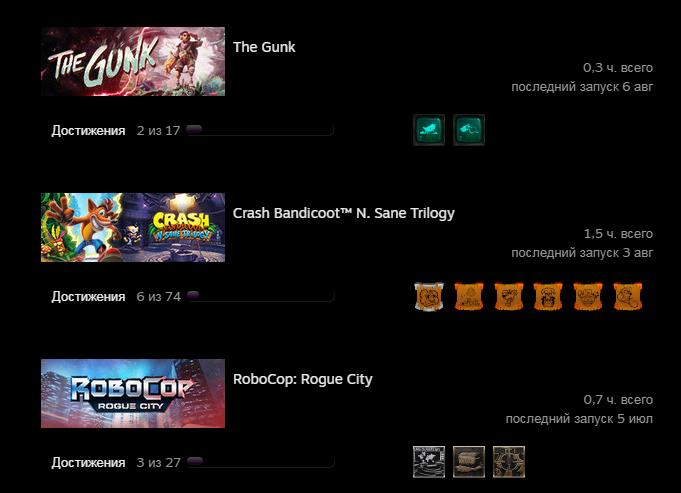Select last Crash Bandicoot achievement scroll icon
681x493 pixels.
coord(628,296)
